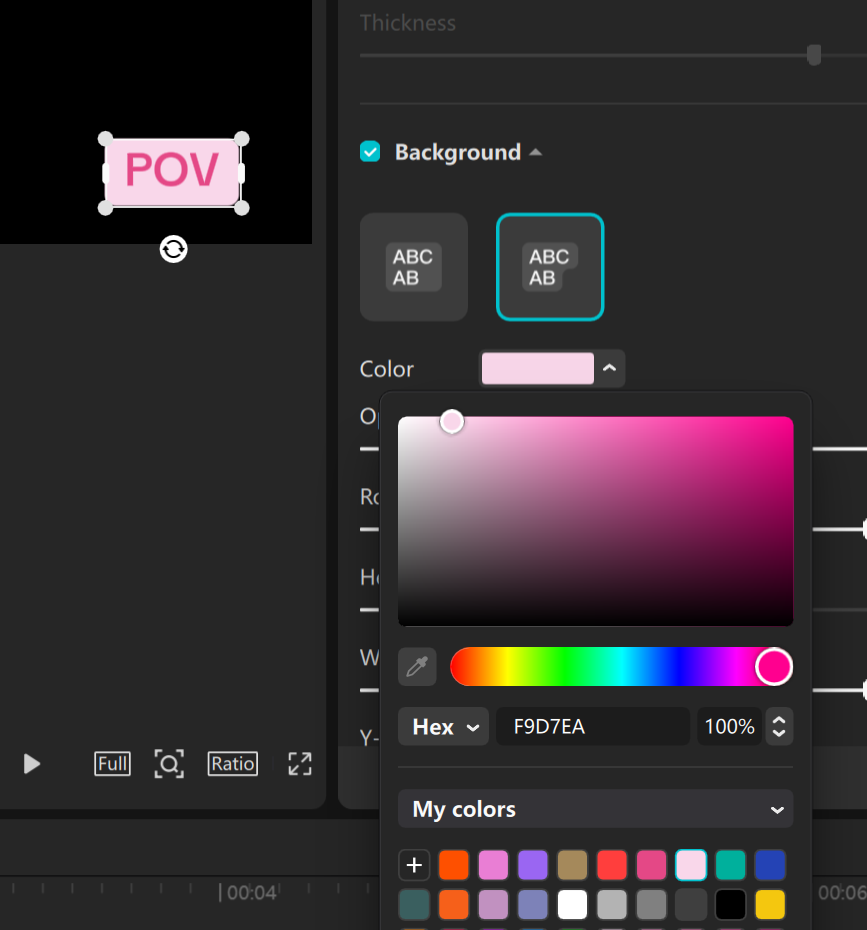The width and height of the screenshot is (867, 930).
Task: Pick the dark teal swatch in second row
Action: (x=414, y=904)
